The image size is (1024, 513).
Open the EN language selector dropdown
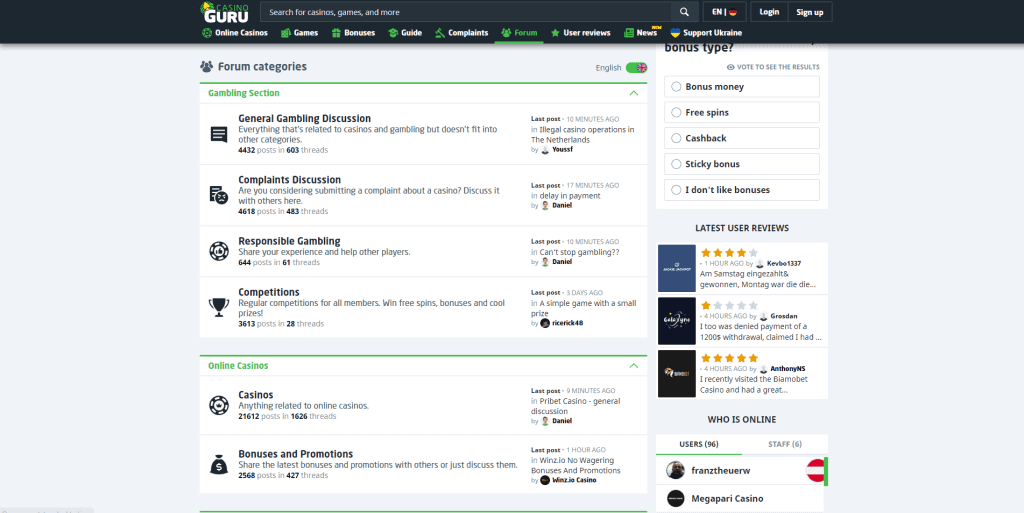tap(724, 12)
